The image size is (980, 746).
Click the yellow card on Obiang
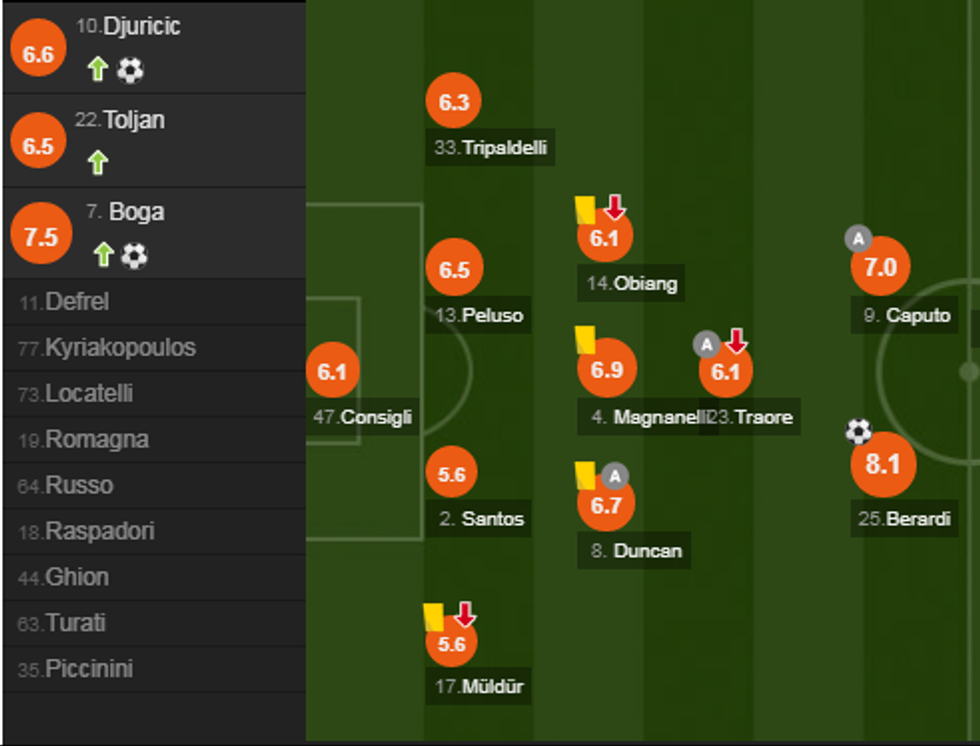pos(585,210)
